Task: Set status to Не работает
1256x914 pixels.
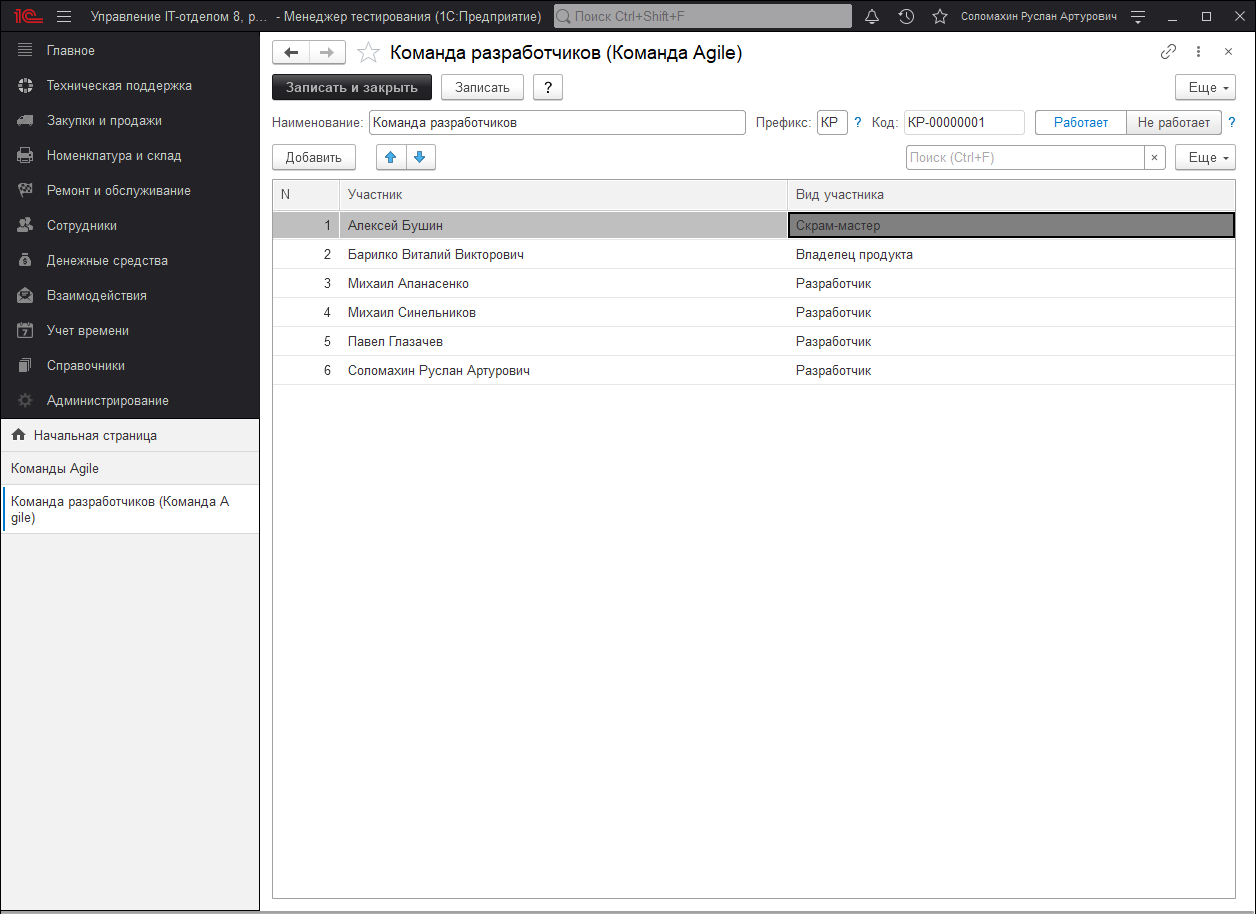Action: [1173, 122]
